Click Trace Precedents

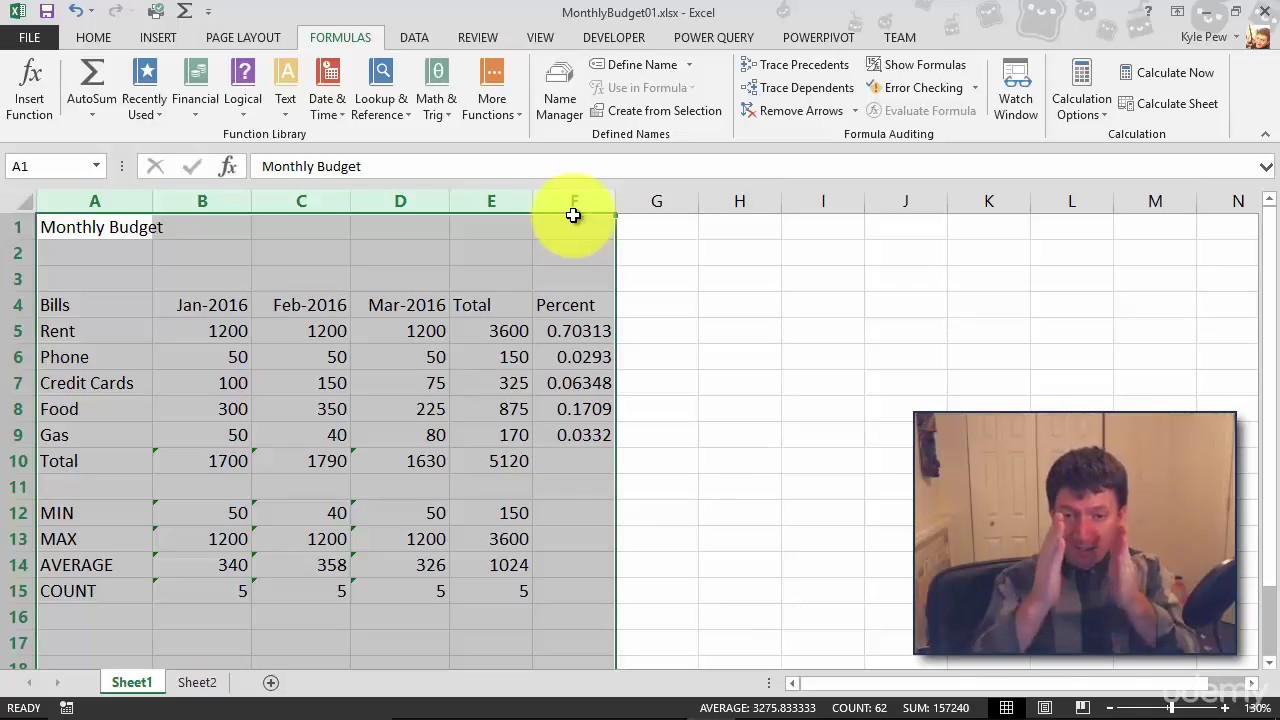click(x=795, y=64)
